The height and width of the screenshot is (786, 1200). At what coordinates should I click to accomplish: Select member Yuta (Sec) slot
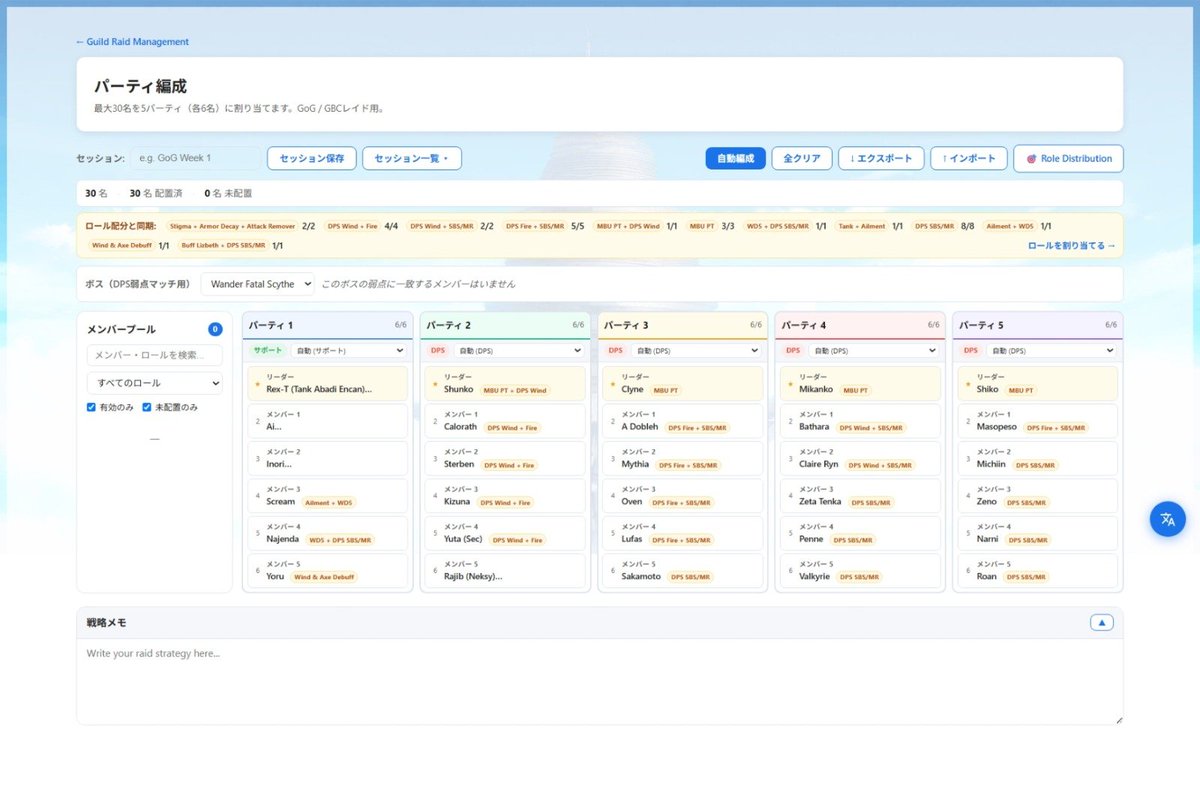pyautogui.click(x=505, y=534)
